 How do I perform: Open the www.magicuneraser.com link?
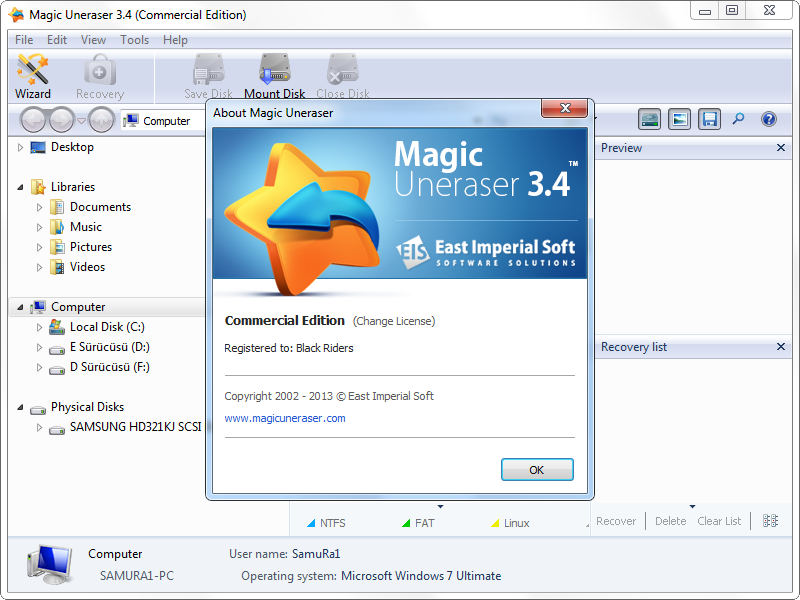(x=285, y=418)
